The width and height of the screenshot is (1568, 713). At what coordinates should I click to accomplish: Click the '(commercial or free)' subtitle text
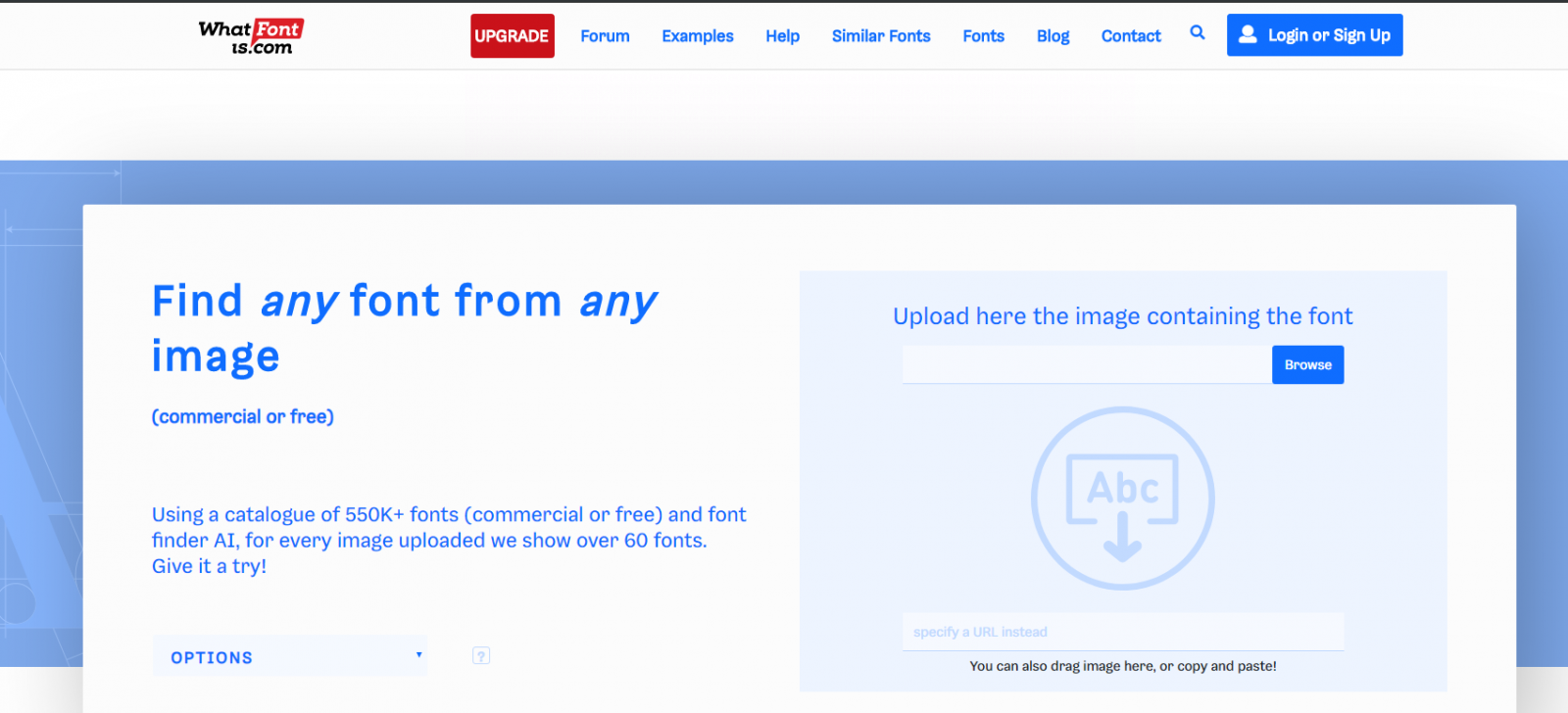[x=243, y=417]
